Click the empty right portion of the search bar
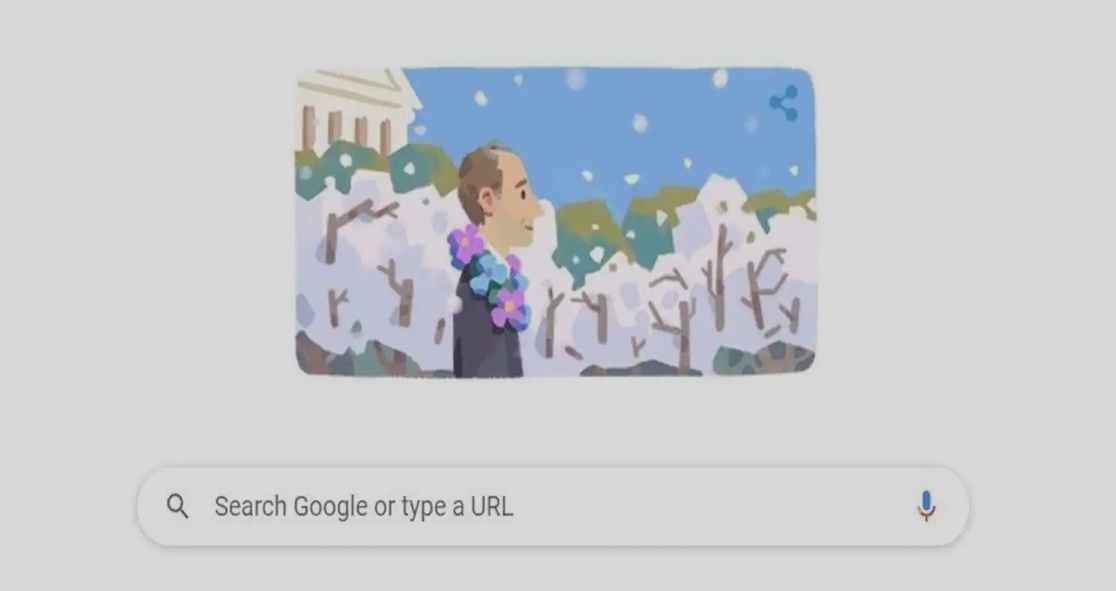This screenshot has height=591, width=1116. click(712, 506)
